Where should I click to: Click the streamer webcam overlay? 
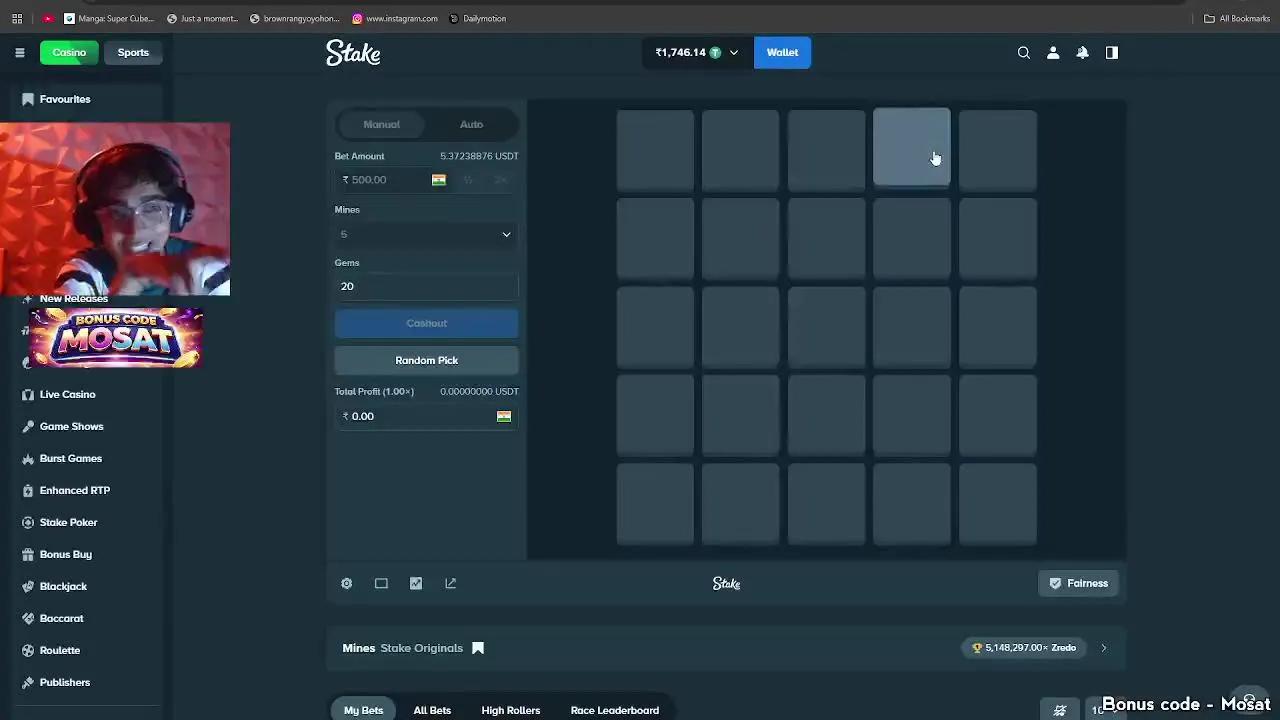[x=115, y=209]
